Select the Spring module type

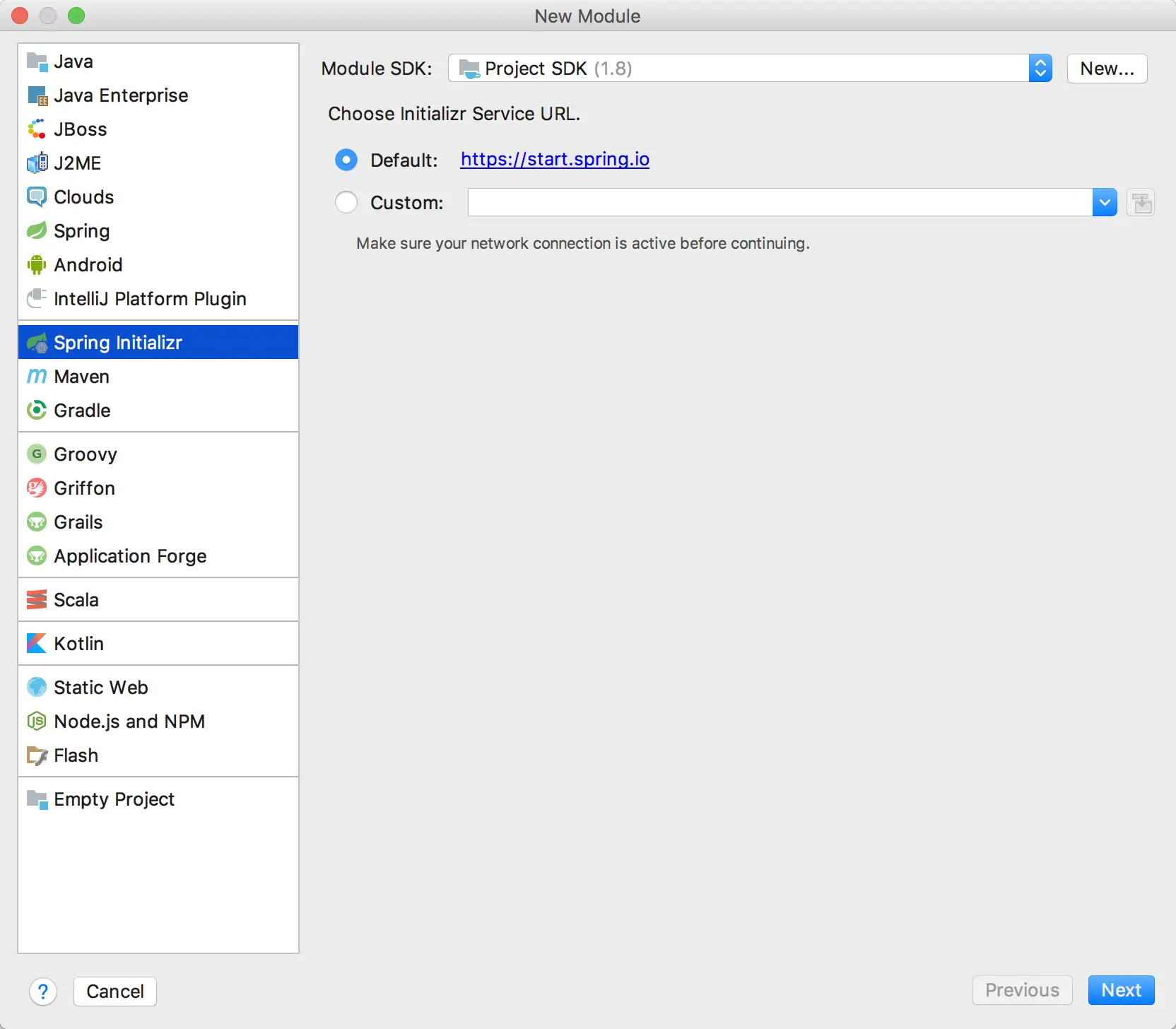coord(158,231)
